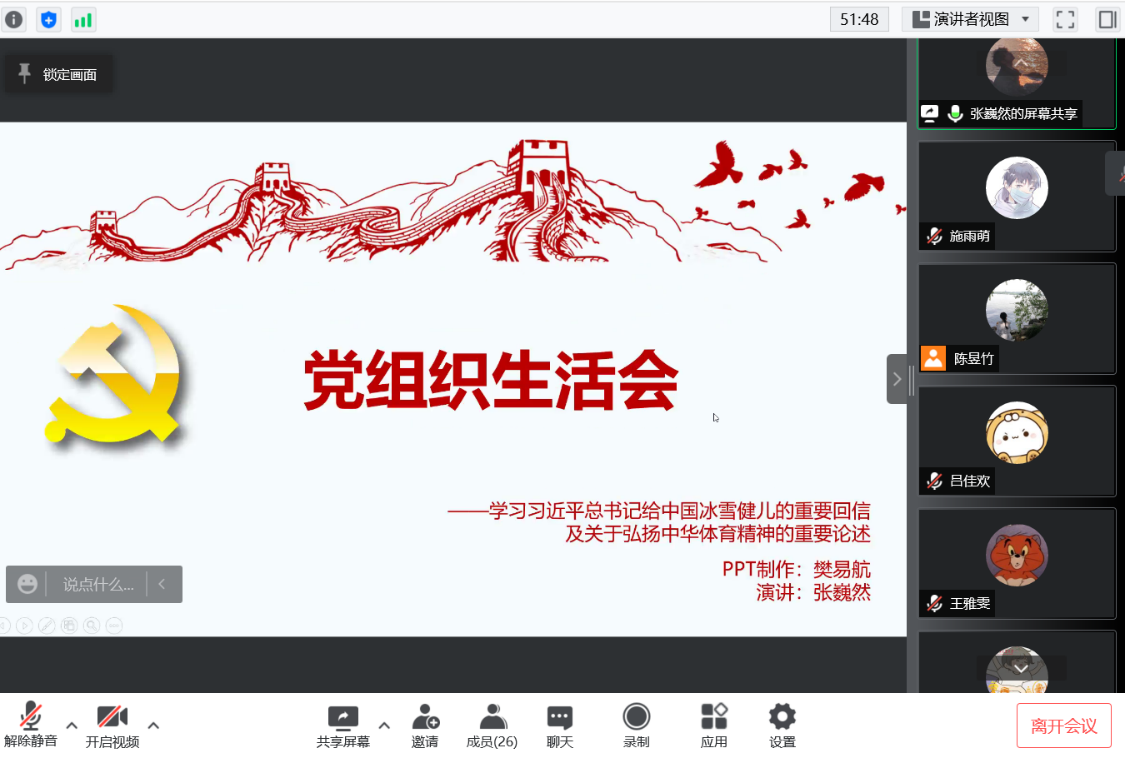The height and width of the screenshot is (758, 1125).
Task: Open the meeting info icon
Action: [x=14, y=19]
